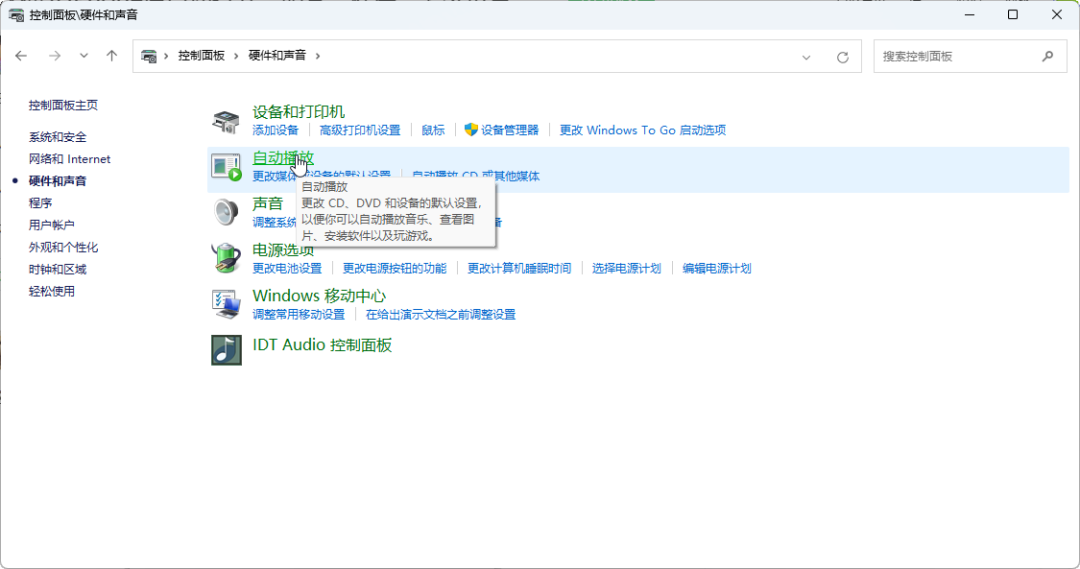Image resolution: width=1080 pixels, height=569 pixels.
Task: Refresh the control panel view
Action: [842, 57]
